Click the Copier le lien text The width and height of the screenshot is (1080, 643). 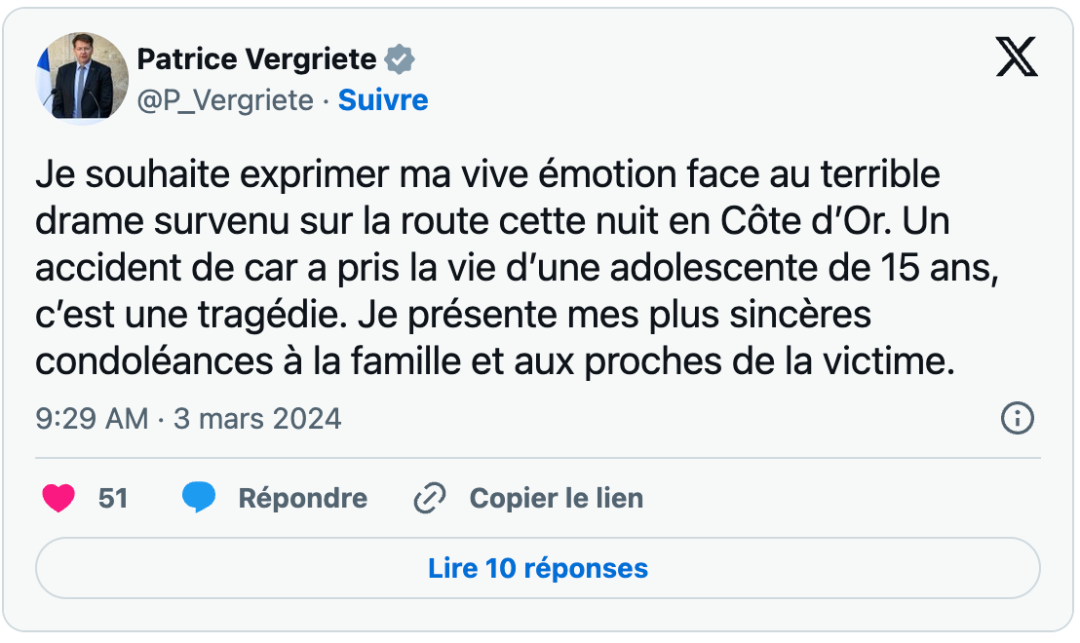556,498
